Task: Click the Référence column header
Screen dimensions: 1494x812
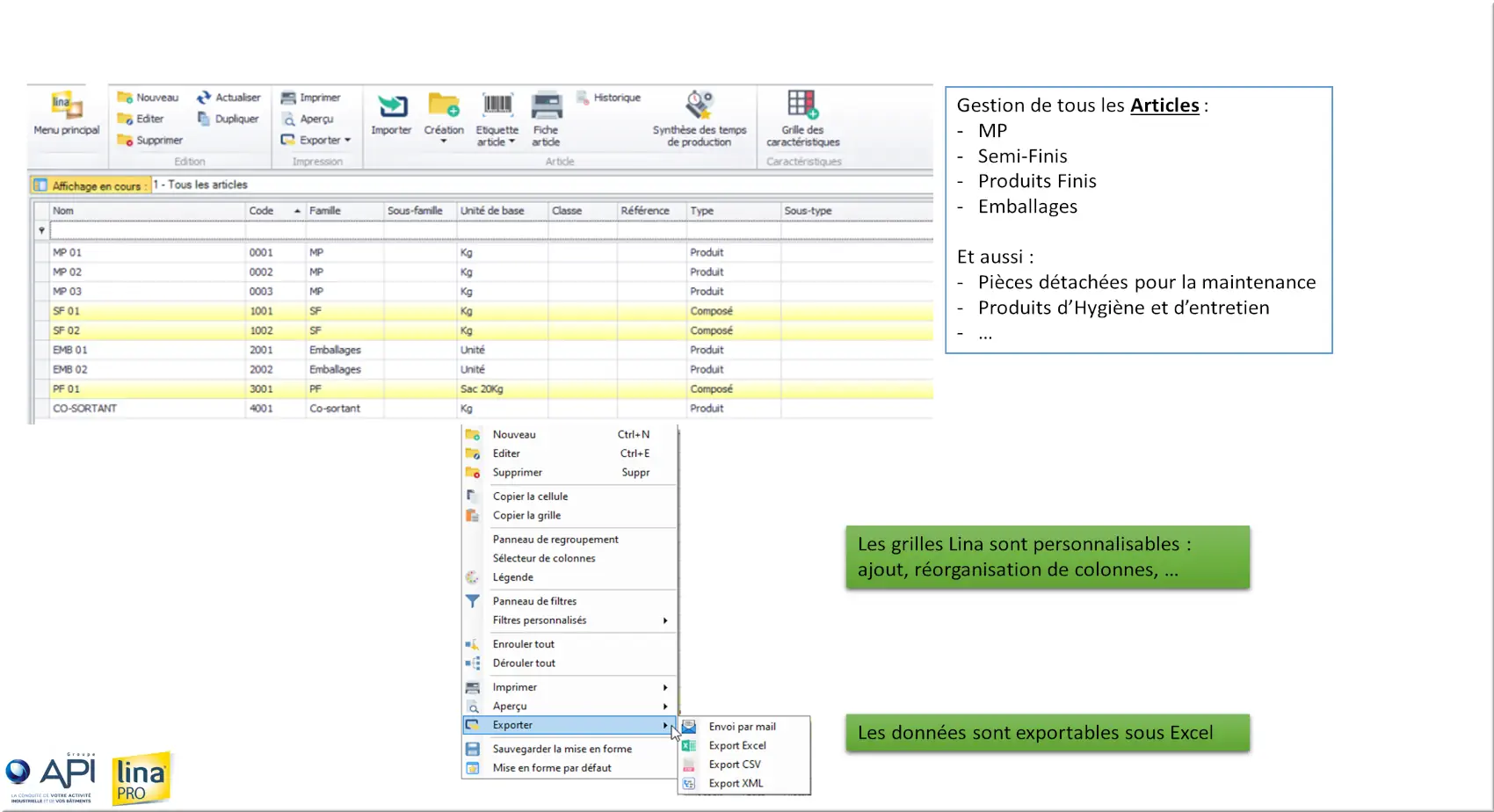Action: (x=651, y=211)
